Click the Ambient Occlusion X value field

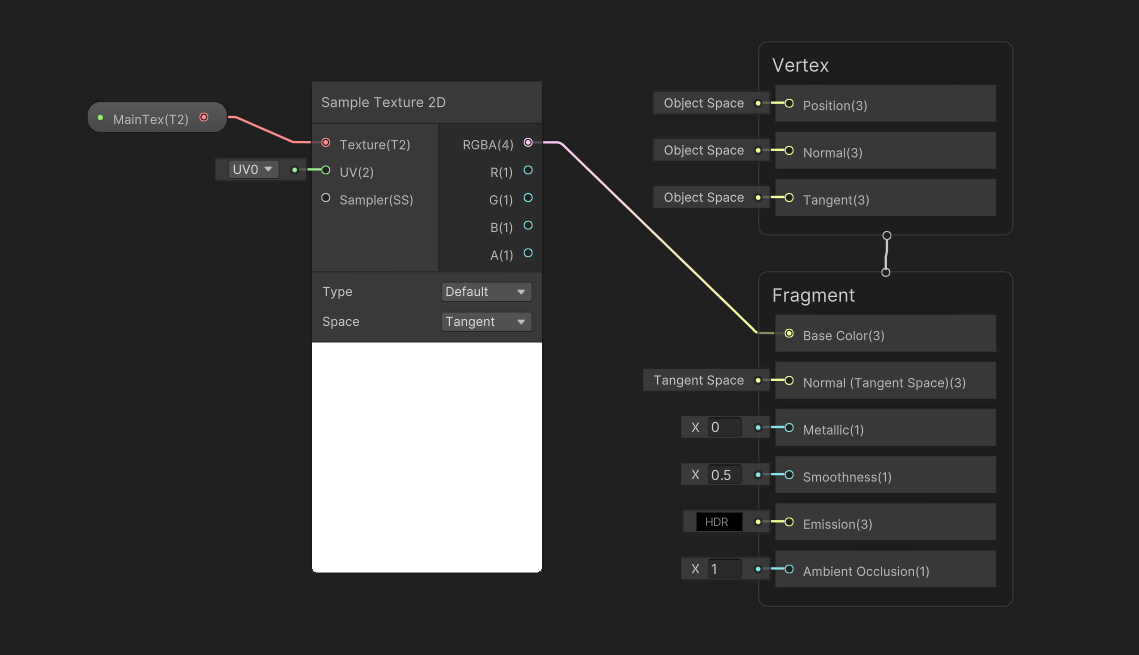(724, 569)
